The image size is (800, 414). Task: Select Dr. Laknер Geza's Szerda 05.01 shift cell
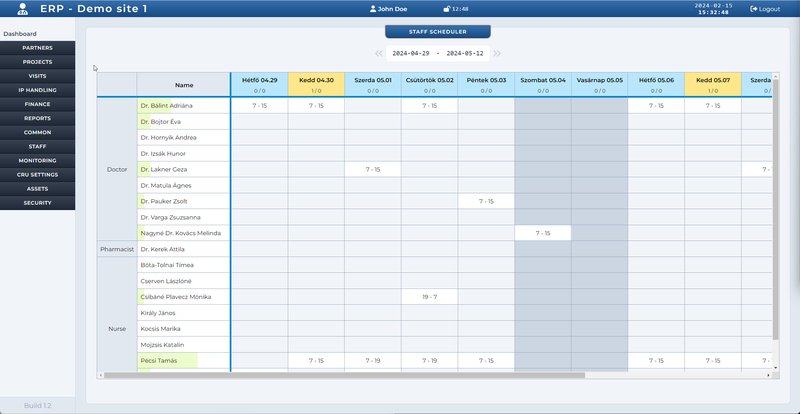click(x=373, y=169)
